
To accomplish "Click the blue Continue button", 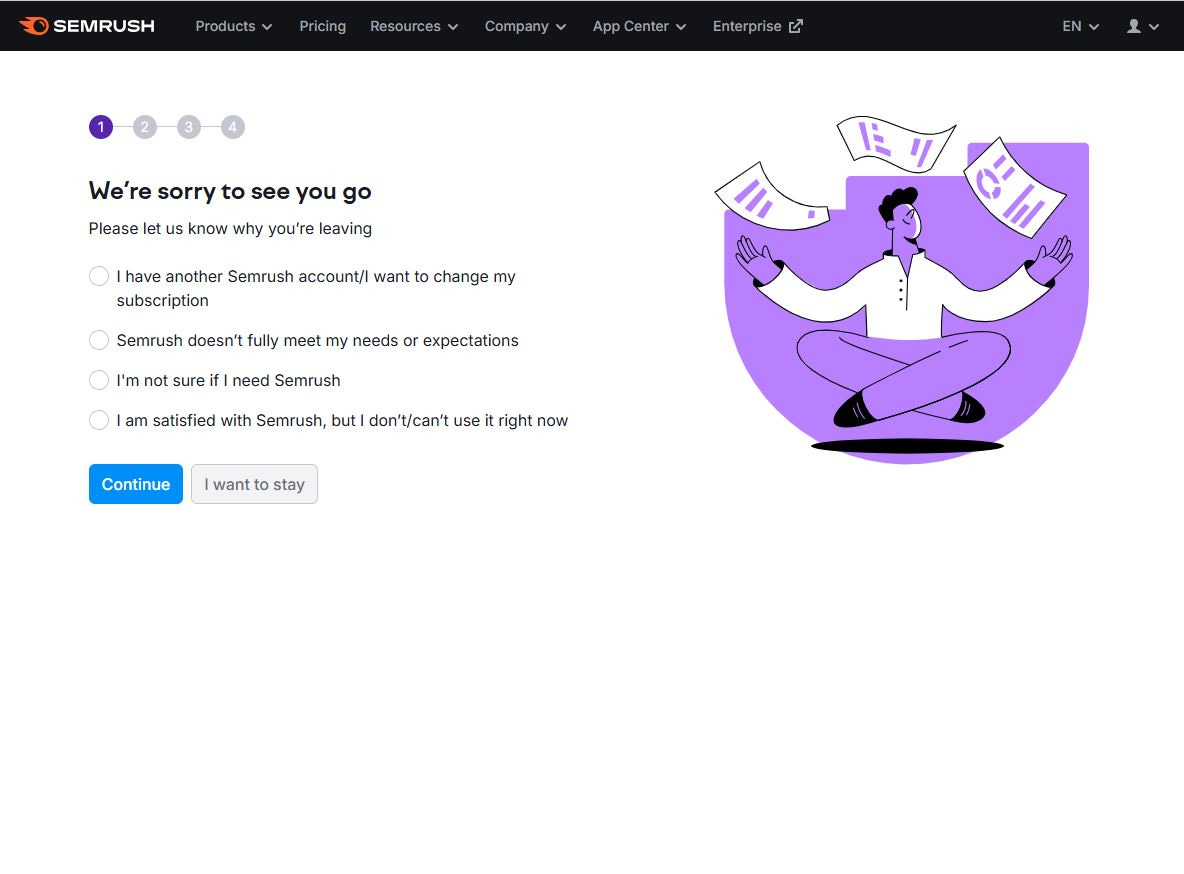I will pos(136,483).
